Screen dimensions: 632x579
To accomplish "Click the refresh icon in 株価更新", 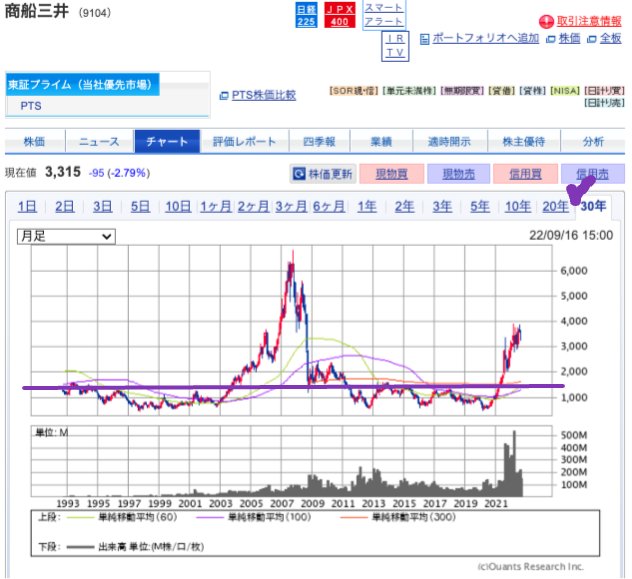I will pyautogui.click(x=299, y=174).
